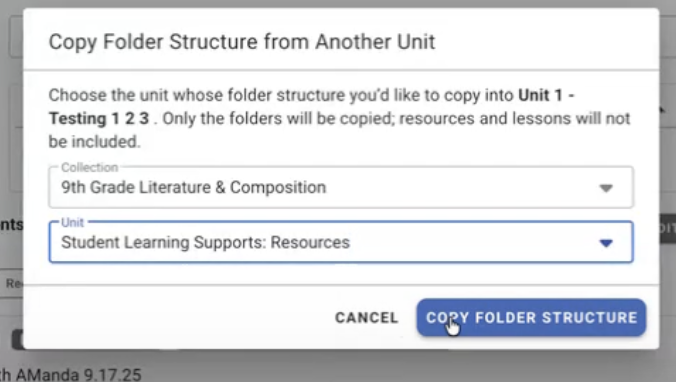Image resolution: width=676 pixels, height=382 pixels.
Task: Select the partially visible Re tab behind dialog
Action: [x=12, y=283]
